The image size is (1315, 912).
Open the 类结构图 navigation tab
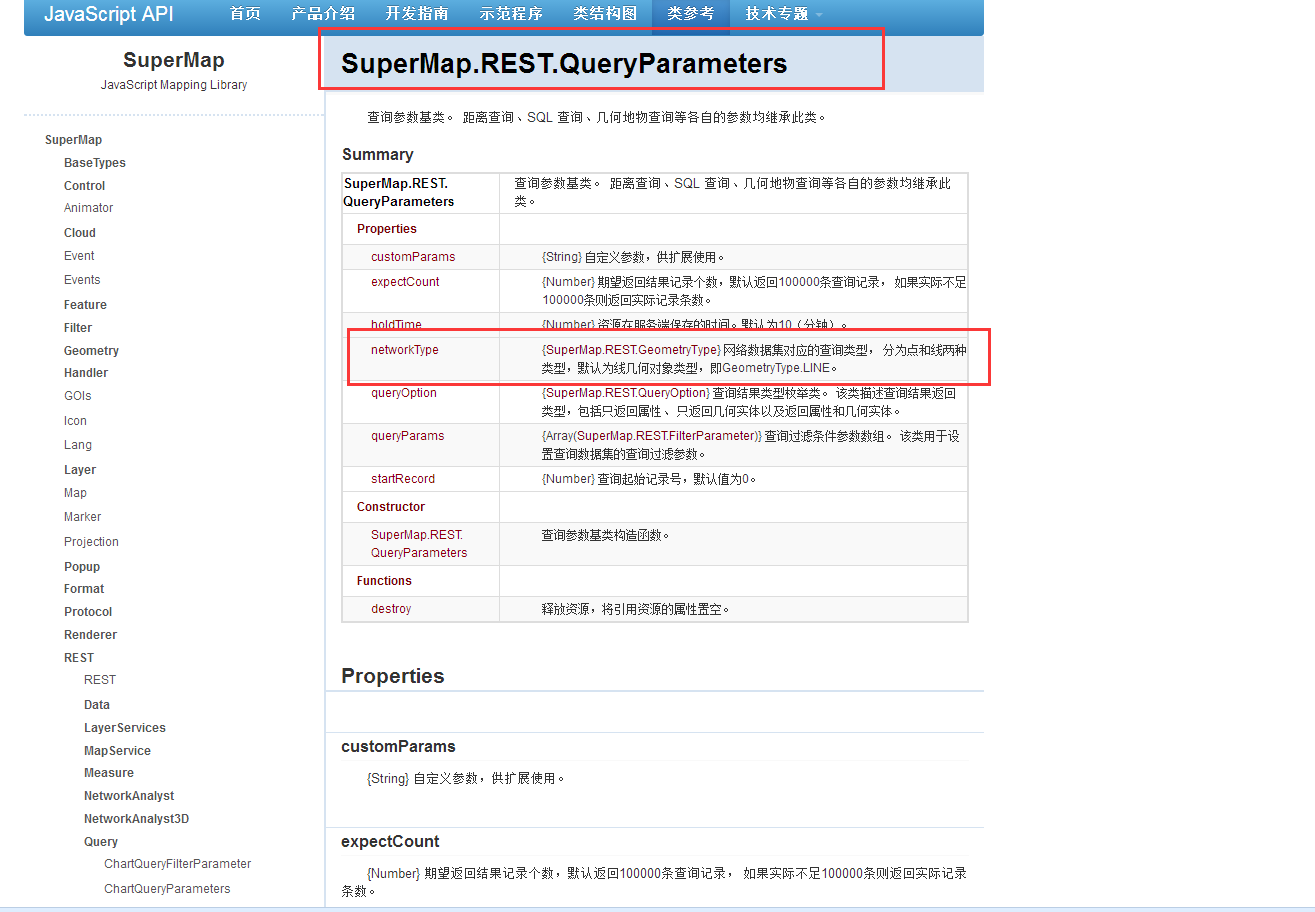(605, 14)
